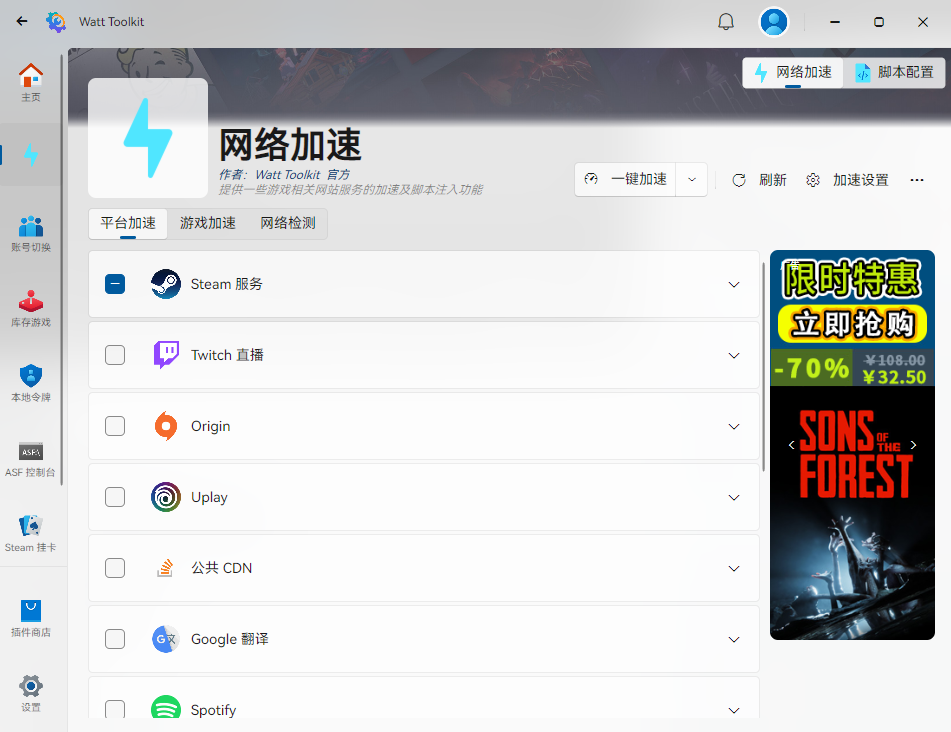Image resolution: width=951 pixels, height=732 pixels.
Task: Check the Origin checkbox
Action: point(115,426)
